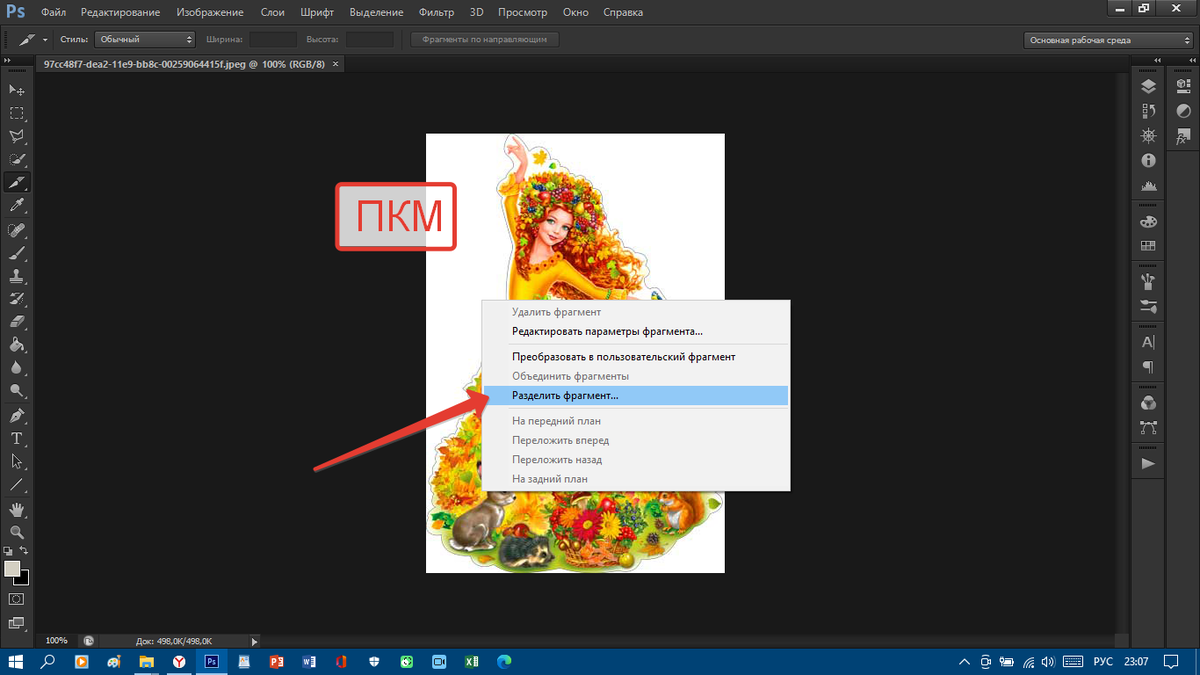Select the Clone Stamp tool
This screenshot has height=675, width=1200.
(x=17, y=276)
